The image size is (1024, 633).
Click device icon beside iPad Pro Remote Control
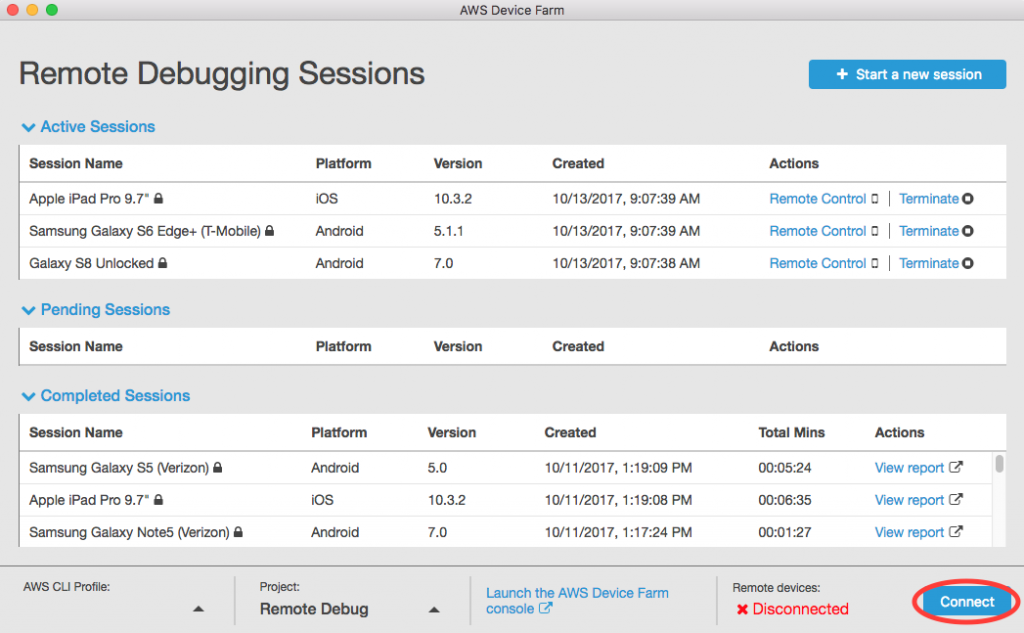click(x=874, y=199)
